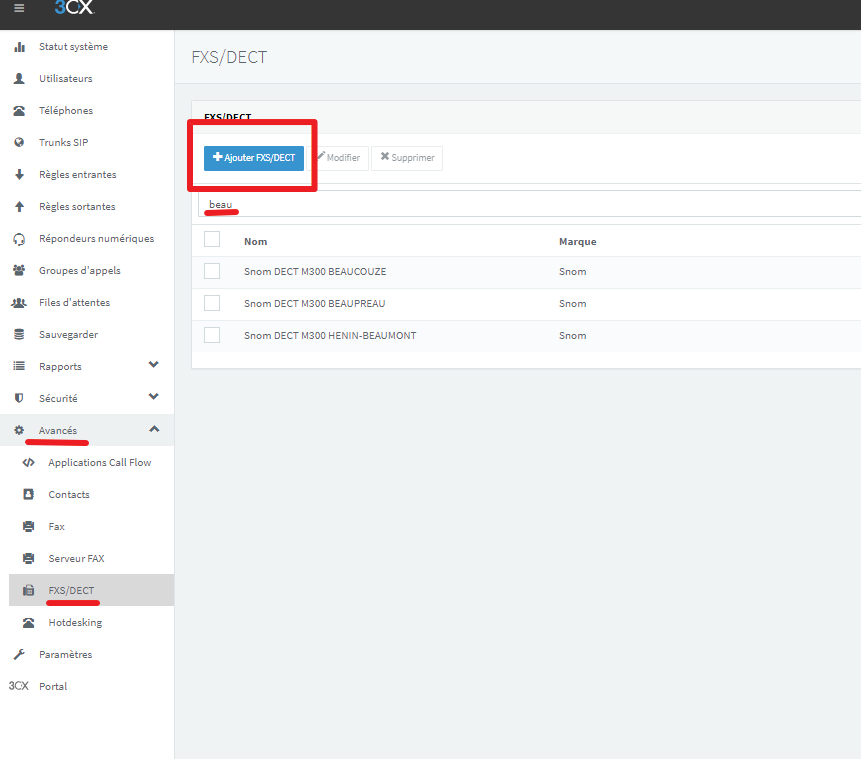Viewport: 861px width, 759px height.
Task: Click the 3CX logo in header
Action: click(74, 7)
